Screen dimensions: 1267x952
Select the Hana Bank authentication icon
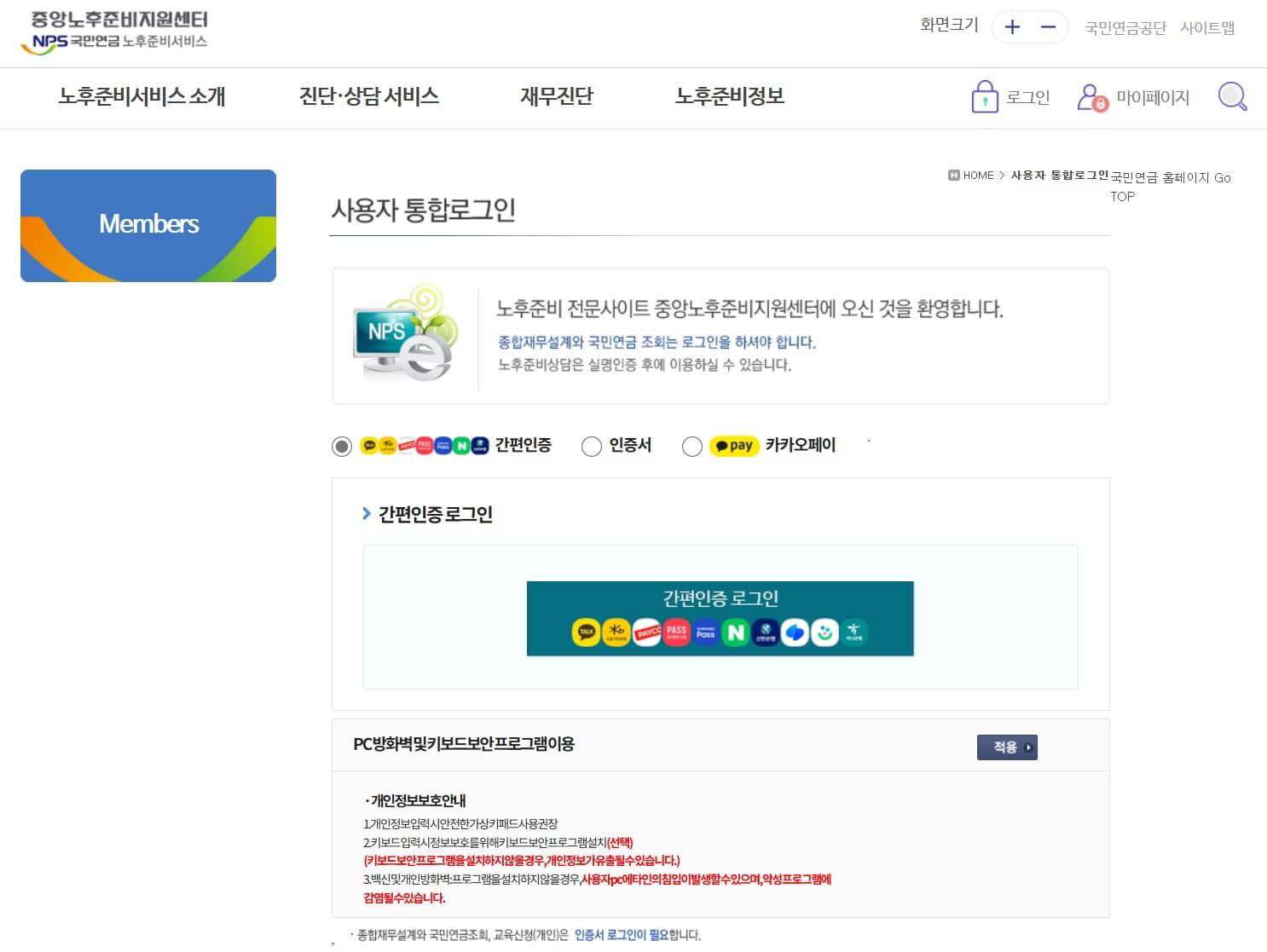tap(854, 632)
